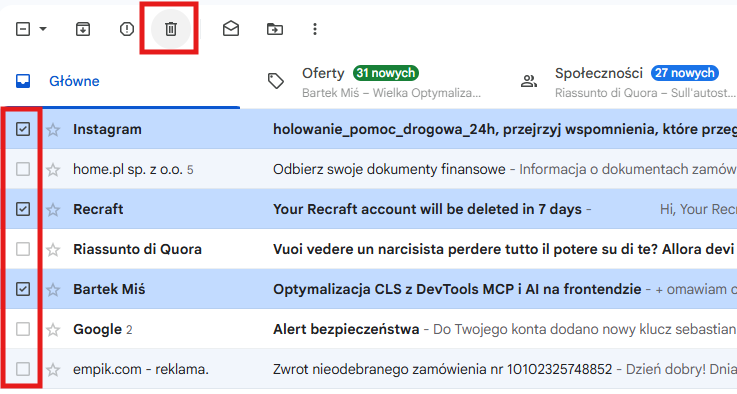
Task: Open the Move to folder icon
Action: point(275,29)
